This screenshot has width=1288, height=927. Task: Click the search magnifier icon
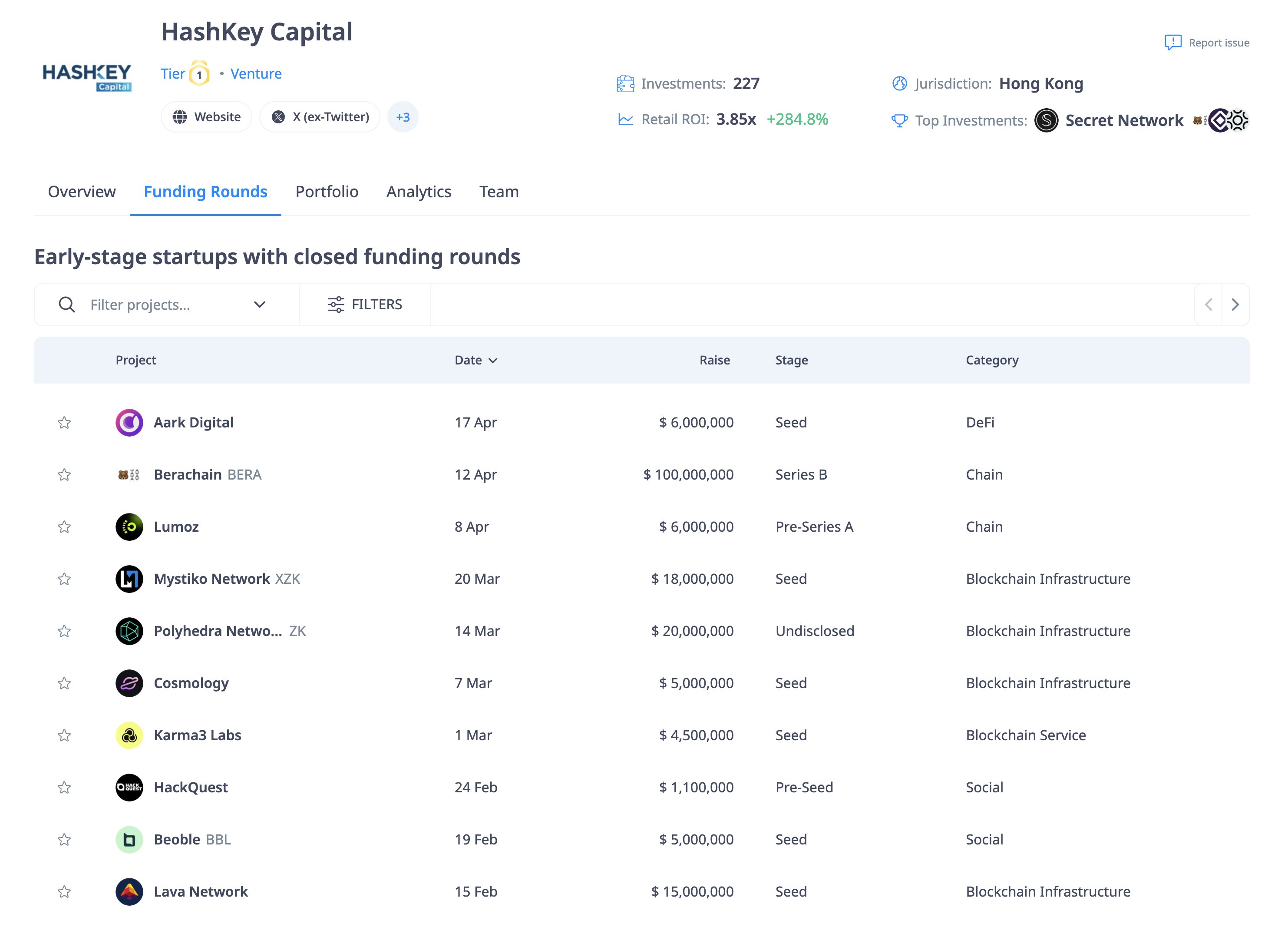66,305
